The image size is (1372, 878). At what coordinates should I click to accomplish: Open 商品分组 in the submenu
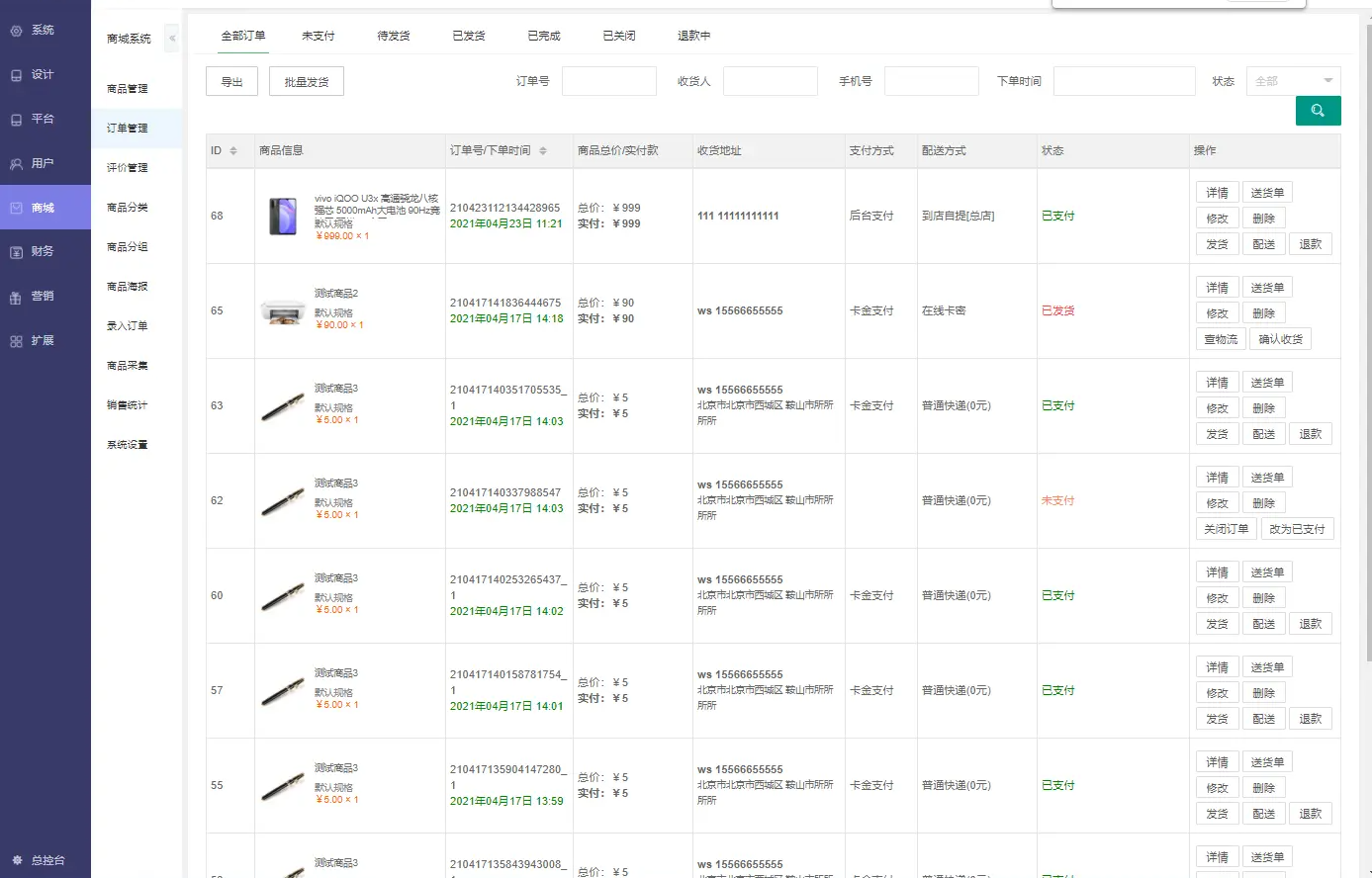pos(128,247)
